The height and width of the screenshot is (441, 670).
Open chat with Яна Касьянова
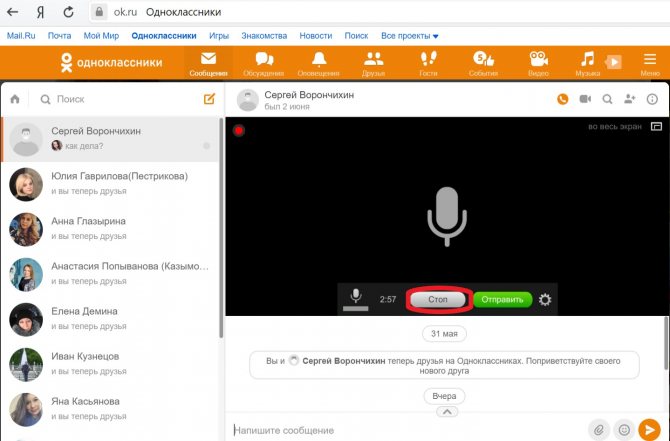110,410
